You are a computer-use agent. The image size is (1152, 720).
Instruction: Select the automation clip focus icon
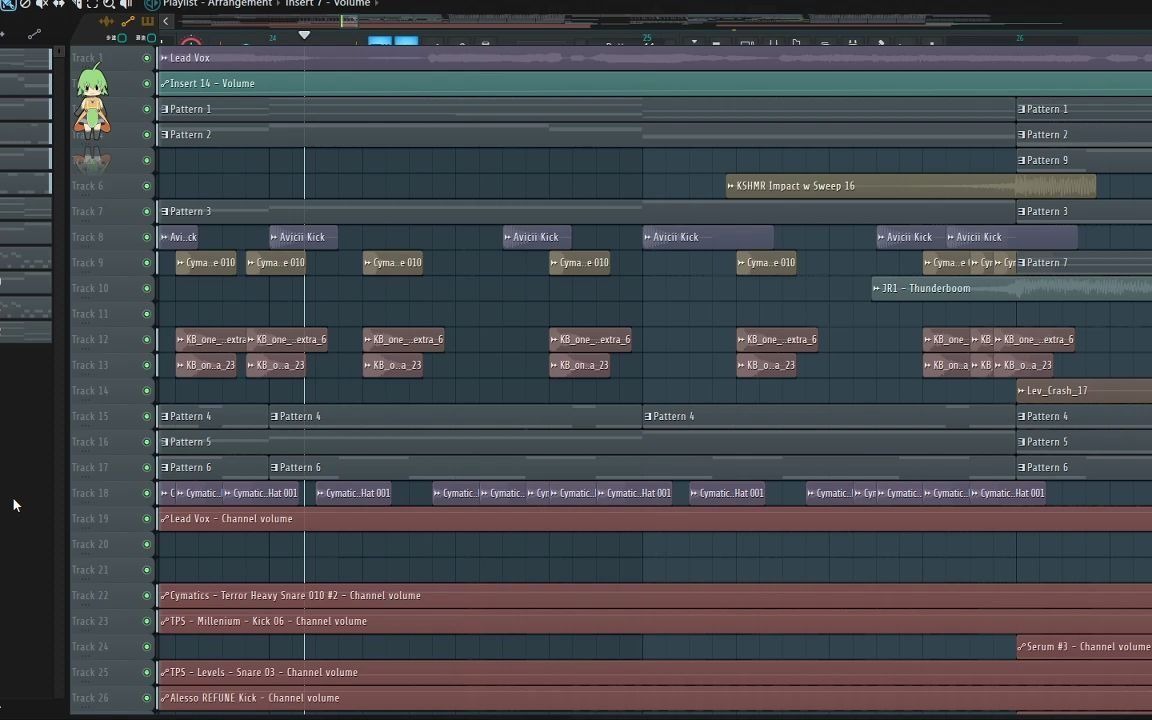(128, 21)
